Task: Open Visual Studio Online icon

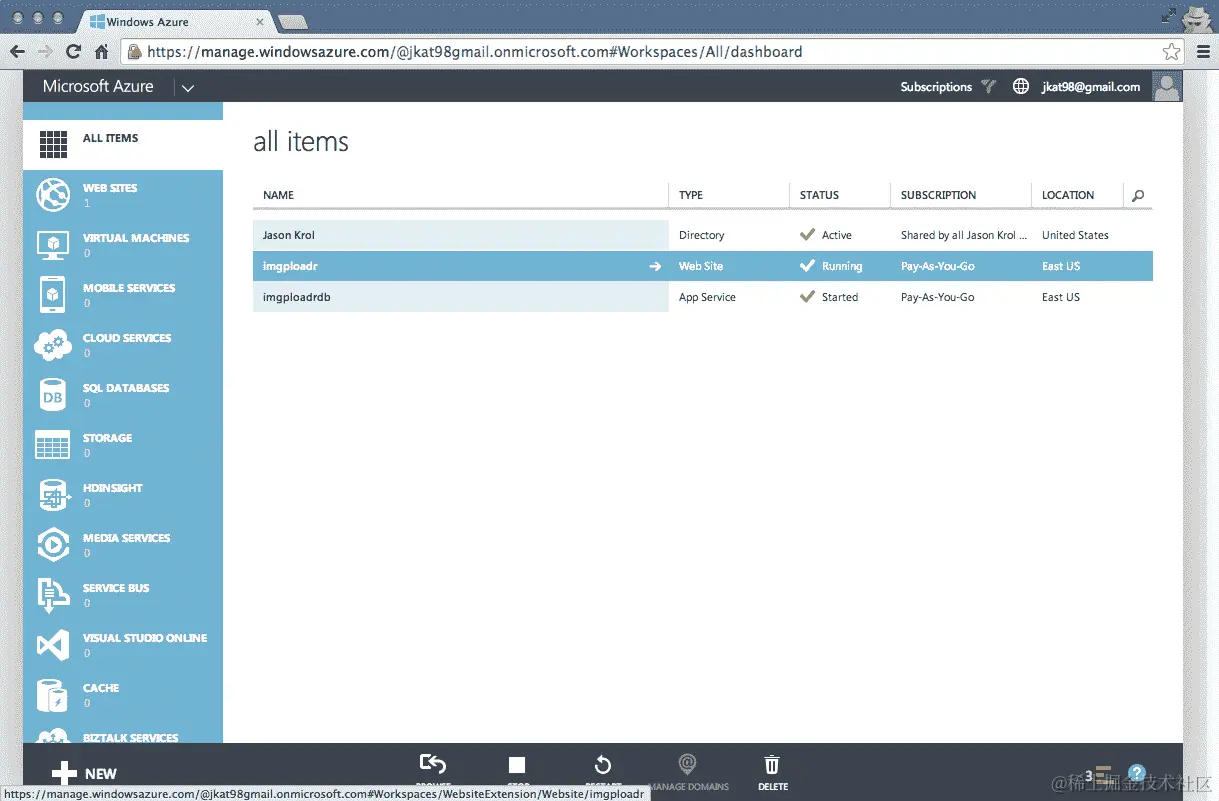Action: pyautogui.click(x=53, y=644)
